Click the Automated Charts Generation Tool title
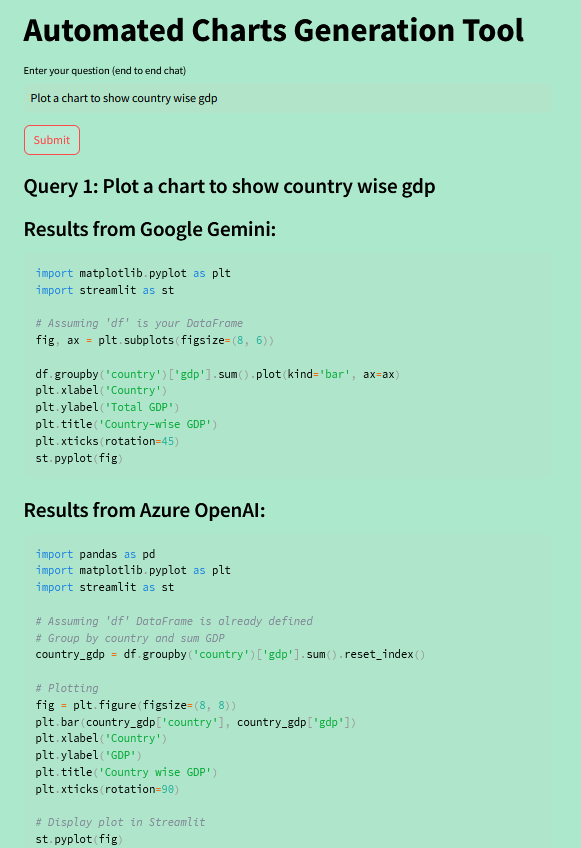The height and width of the screenshot is (848, 581). coord(273,30)
